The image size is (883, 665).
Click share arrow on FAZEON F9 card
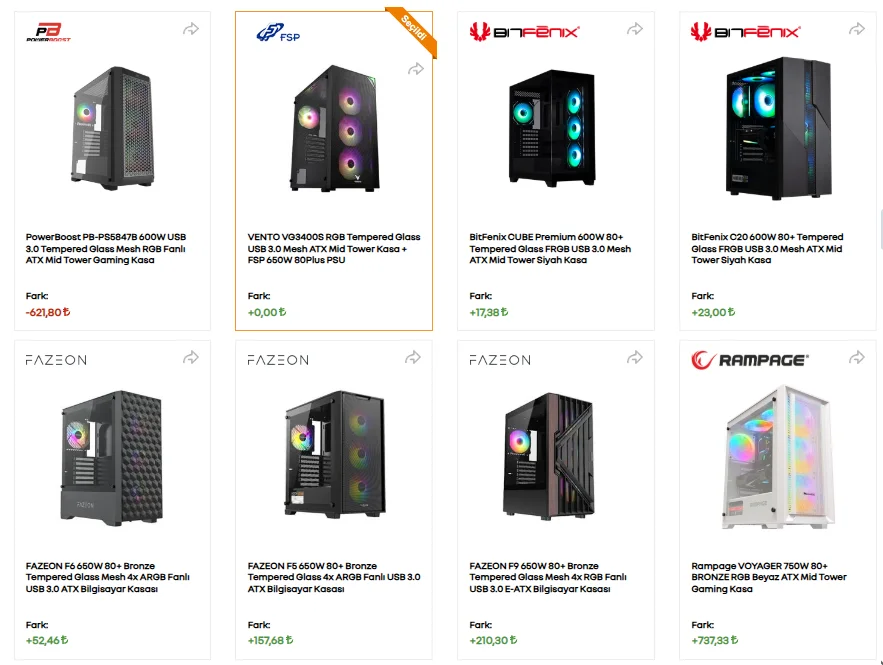click(635, 357)
